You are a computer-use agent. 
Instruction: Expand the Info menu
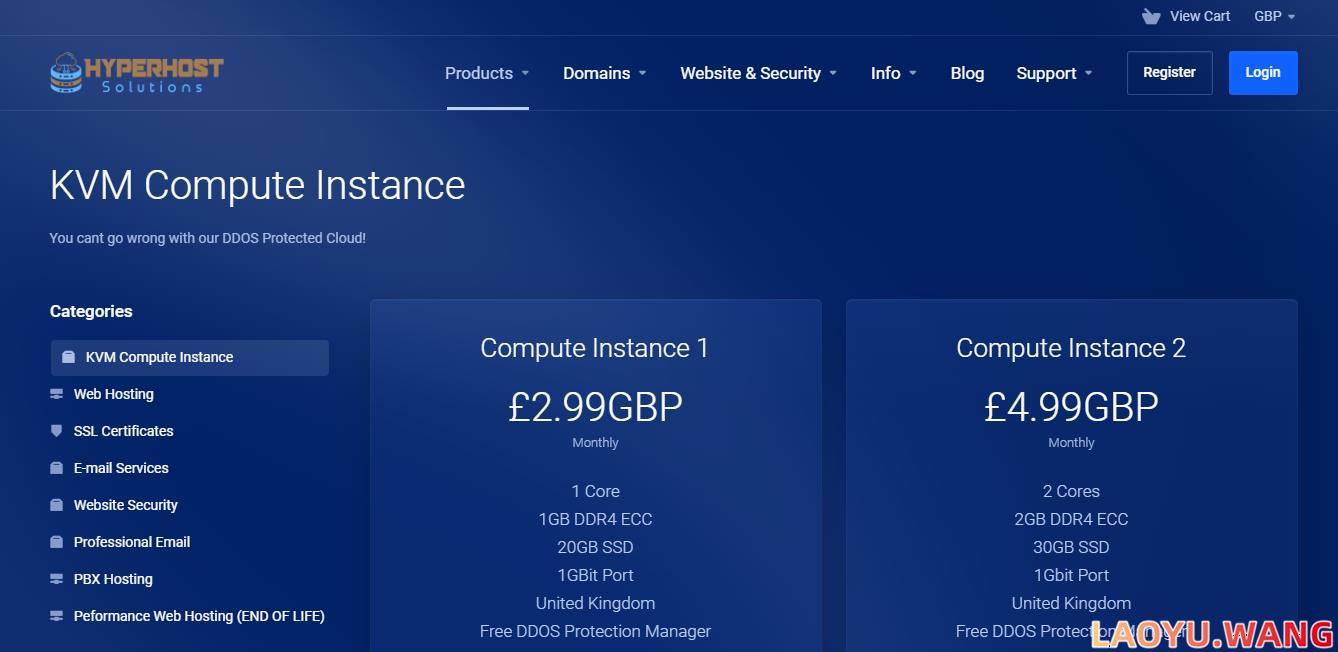pos(894,73)
